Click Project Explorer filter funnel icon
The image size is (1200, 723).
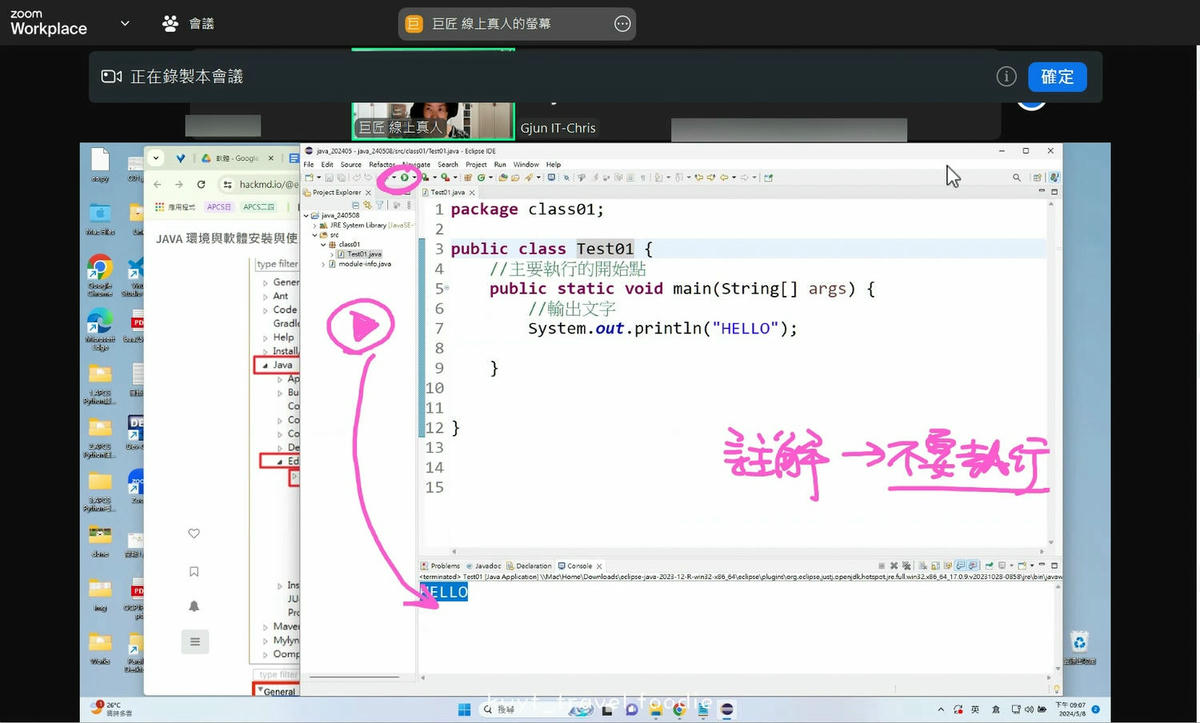point(380,205)
